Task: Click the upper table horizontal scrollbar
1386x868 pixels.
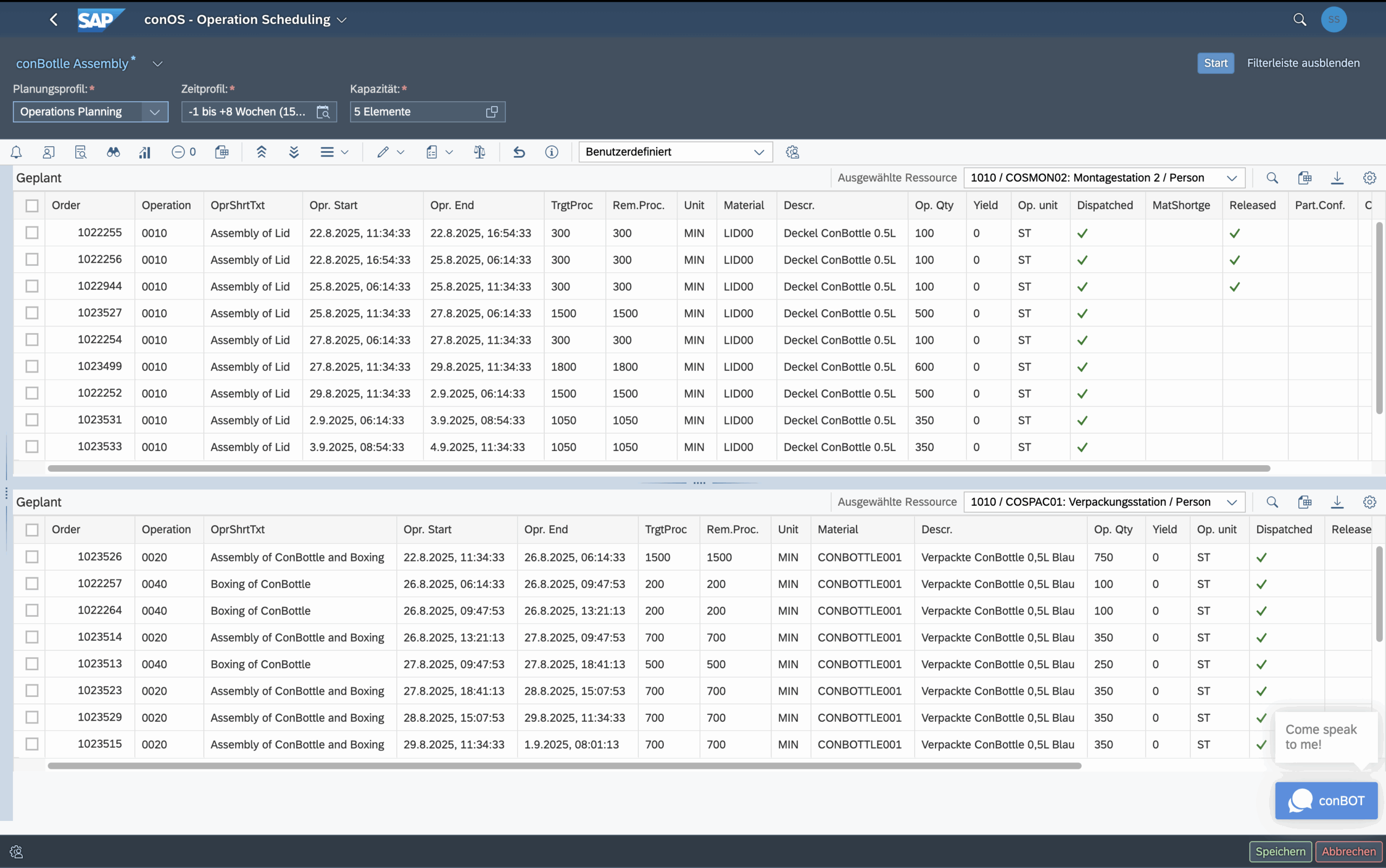Action: click(x=658, y=468)
